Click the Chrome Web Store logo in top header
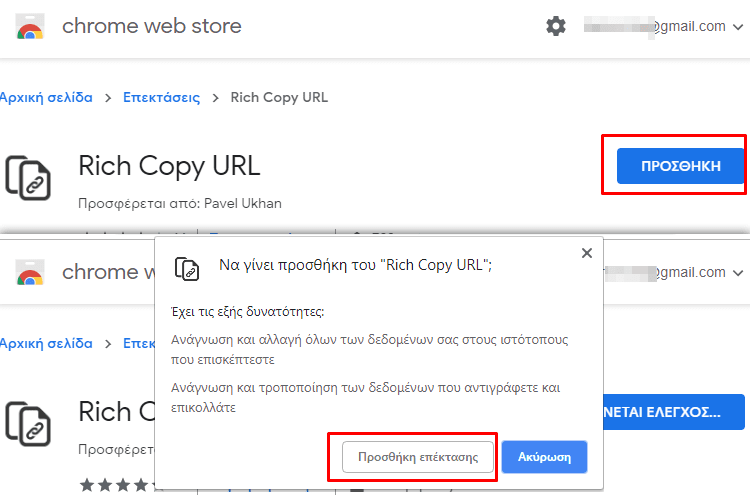 pyautogui.click(x=30, y=26)
